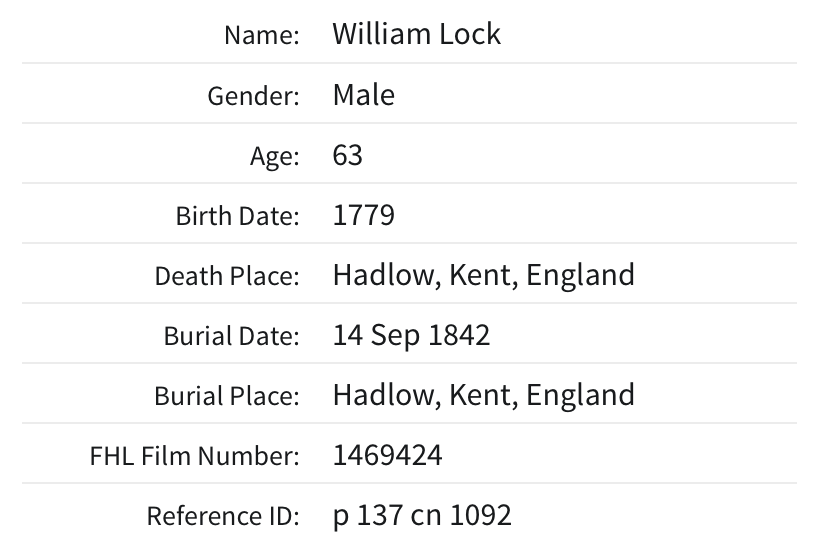
Task: Select the Burial Place value Hadlow, Kent, England
Action: (483, 395)
